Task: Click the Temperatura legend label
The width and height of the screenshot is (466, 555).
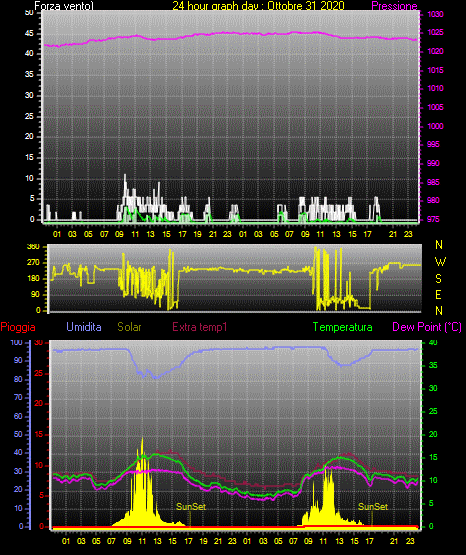Action: coord(343,327)
